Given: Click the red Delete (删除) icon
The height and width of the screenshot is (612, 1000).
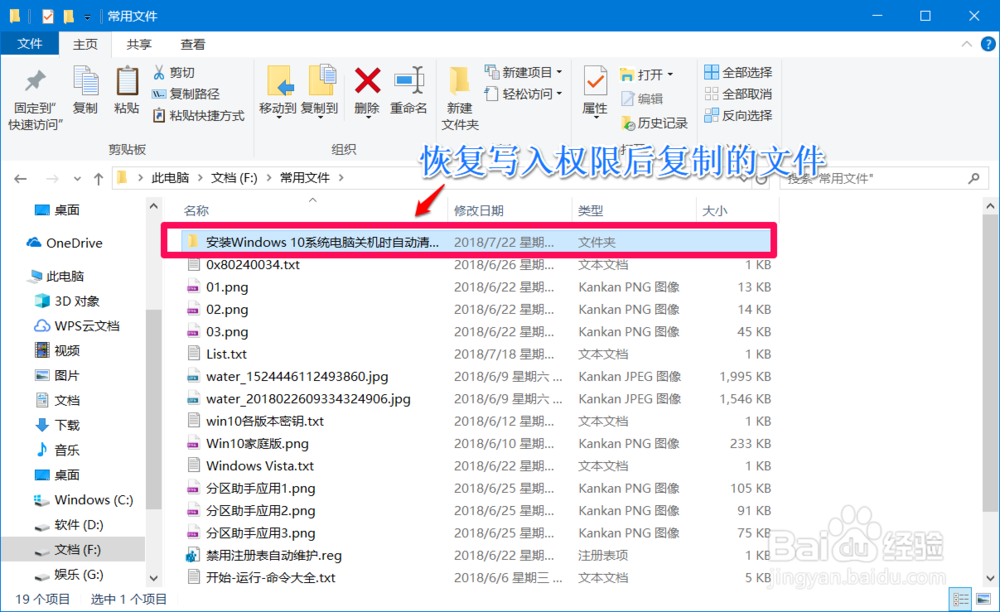Looking at the screenshot, I should pos(367,92).
